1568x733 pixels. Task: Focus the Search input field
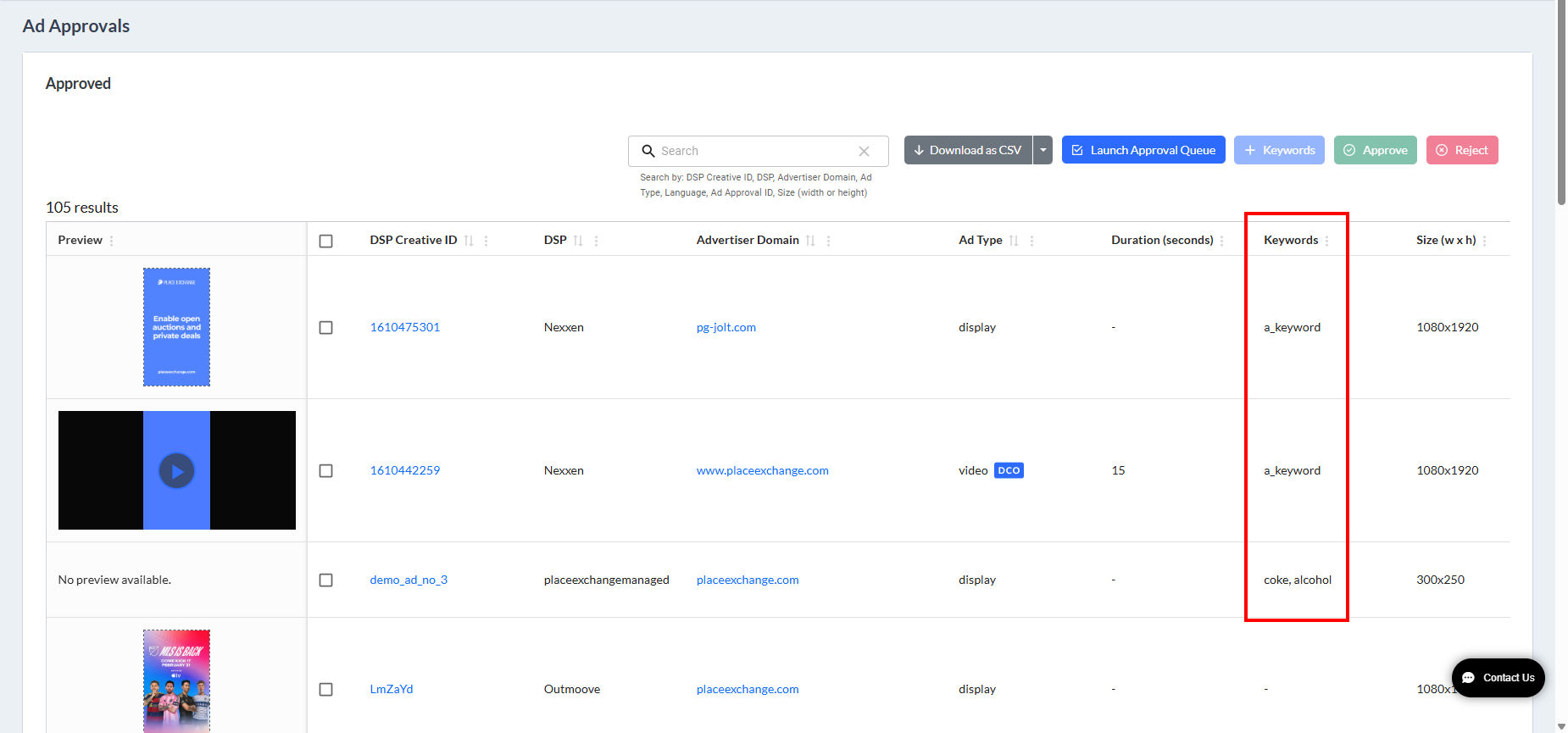757,151
